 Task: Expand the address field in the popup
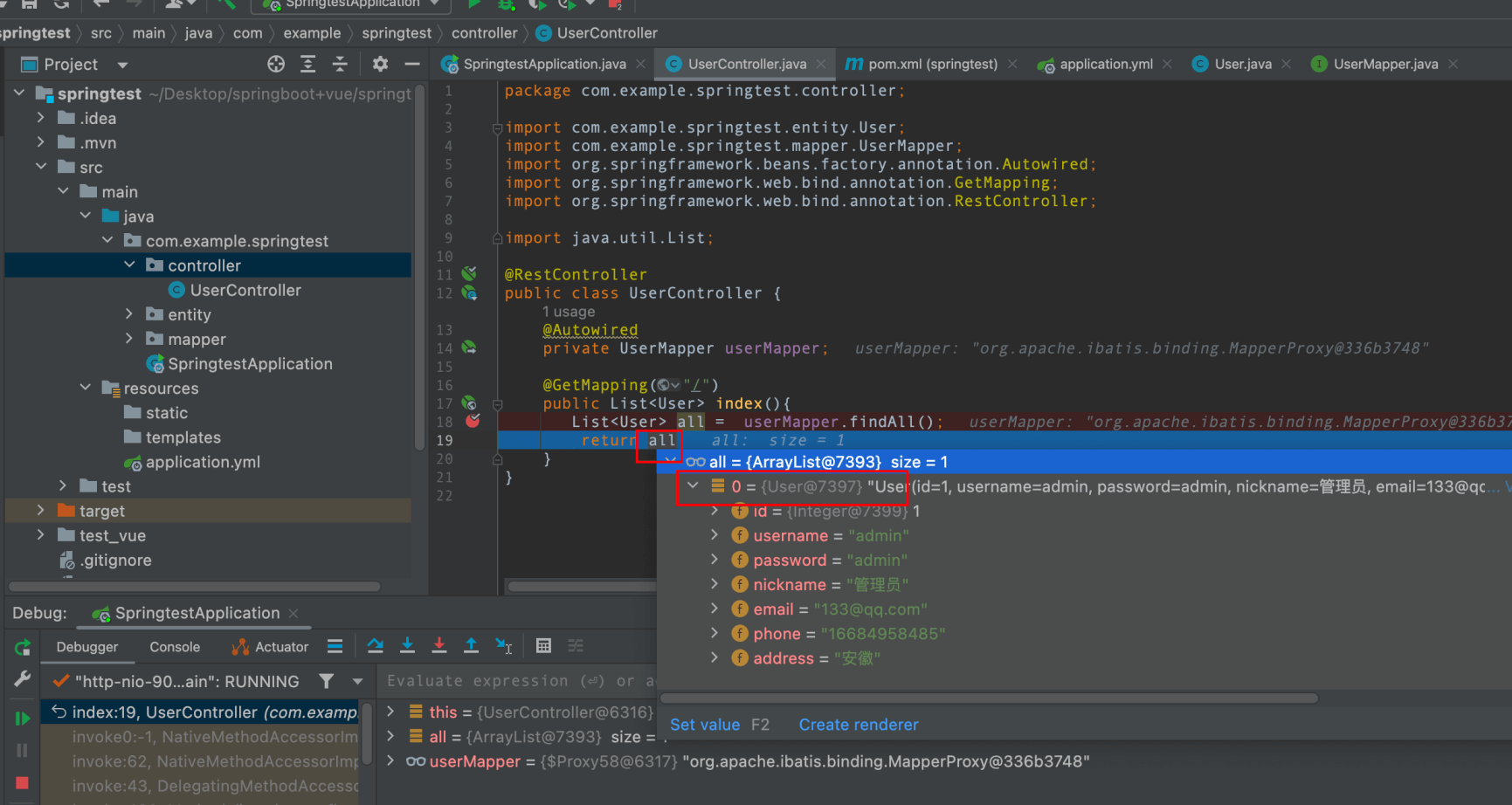[x=715, y=657]
